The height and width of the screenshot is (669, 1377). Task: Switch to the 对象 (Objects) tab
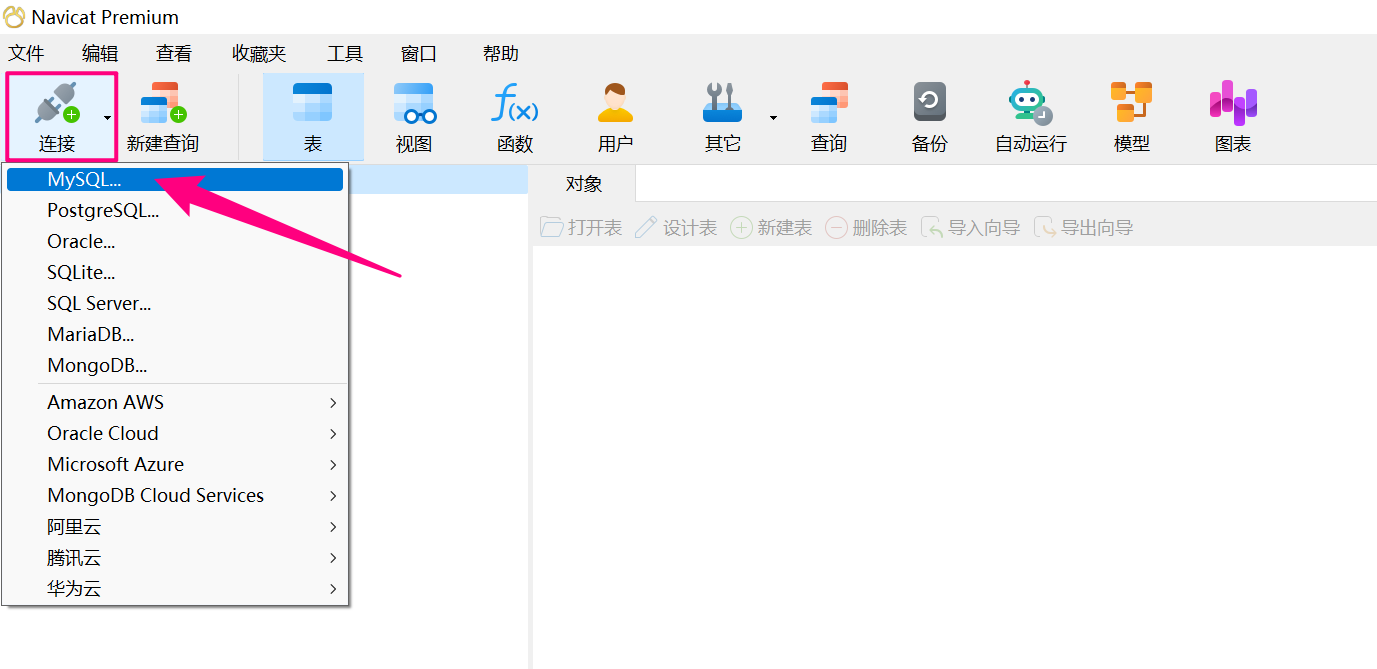click(583, 184)
